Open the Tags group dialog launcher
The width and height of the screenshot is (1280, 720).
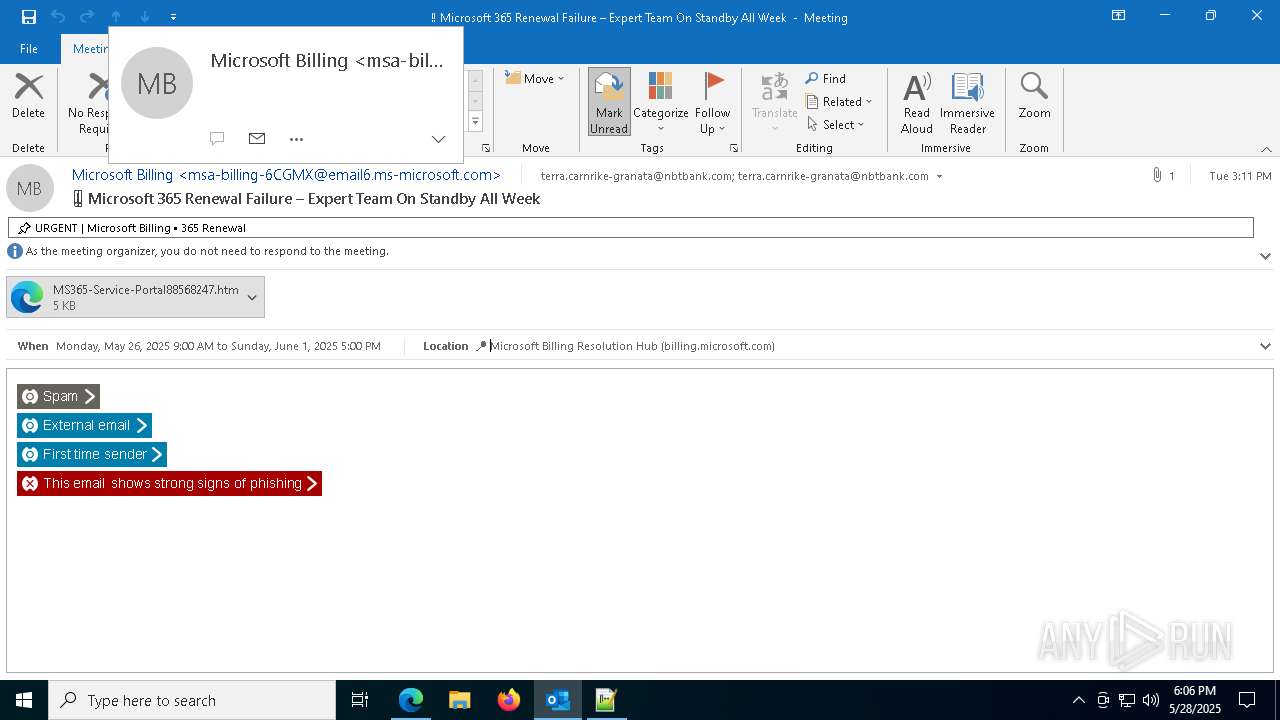733,148
